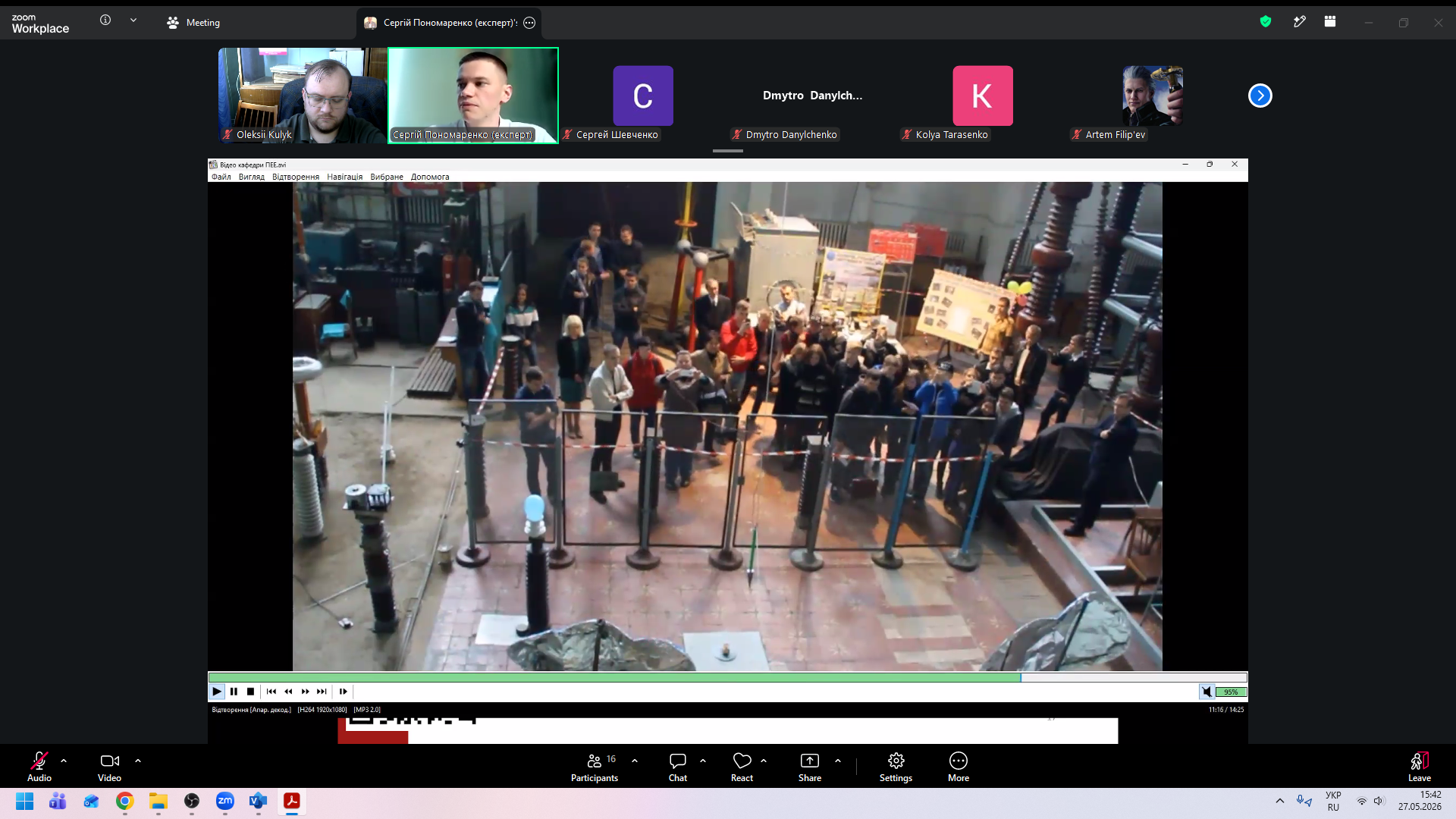
Task: Open options on Сергій Пономаренко share tab
Action: (529, 23)
